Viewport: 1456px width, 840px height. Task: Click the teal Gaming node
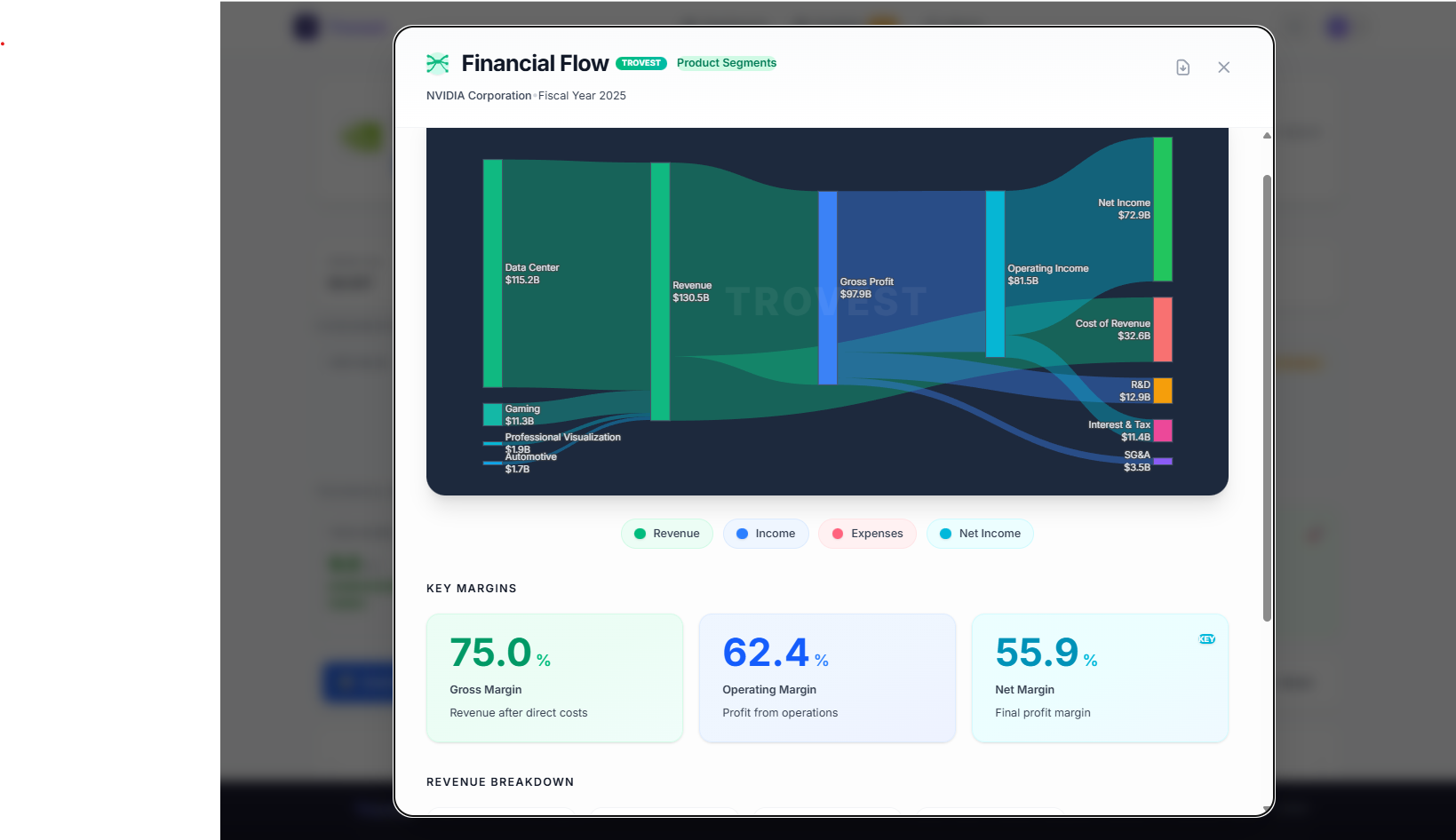click(492, 415)
